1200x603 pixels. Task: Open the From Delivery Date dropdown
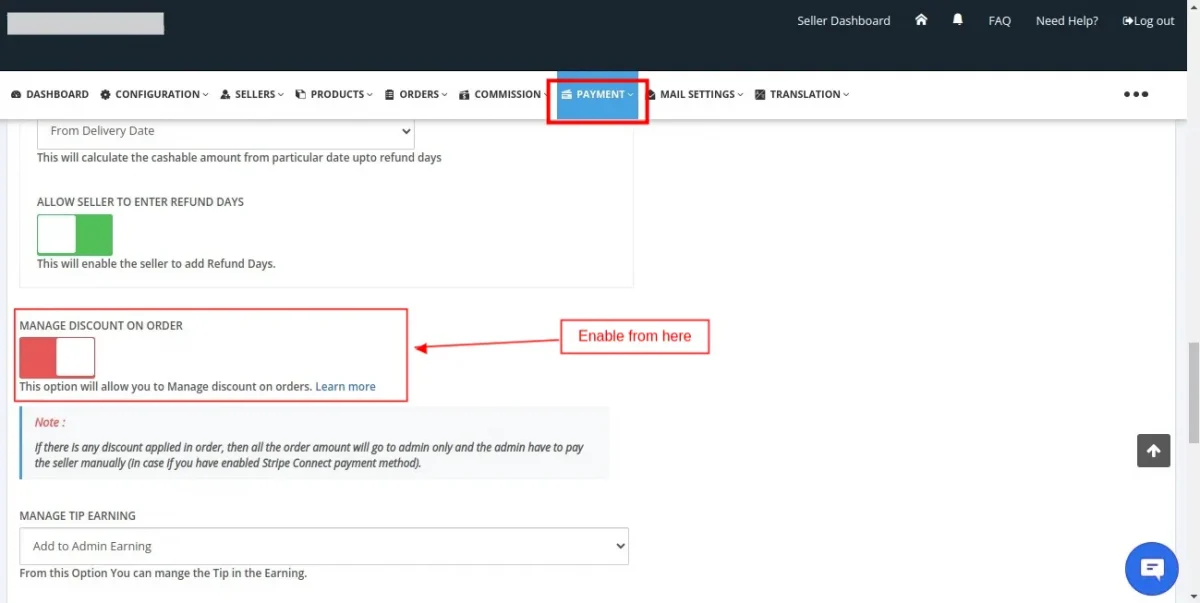226,131
